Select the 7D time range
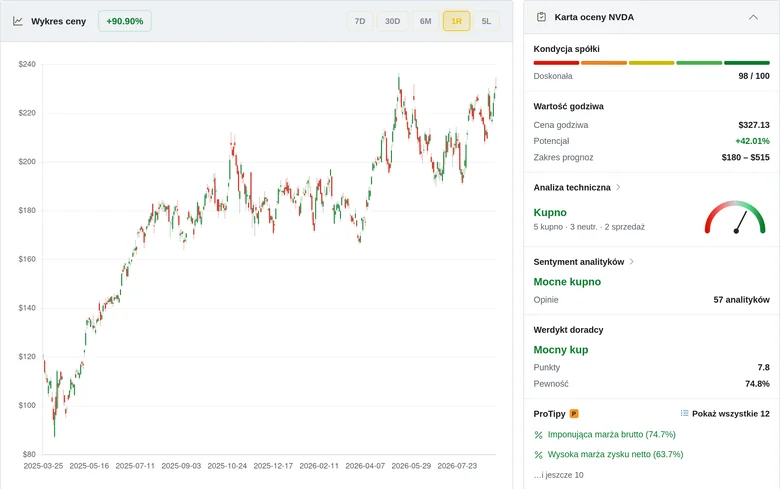This screenshot has height=489, width=780. pos(360,21)
